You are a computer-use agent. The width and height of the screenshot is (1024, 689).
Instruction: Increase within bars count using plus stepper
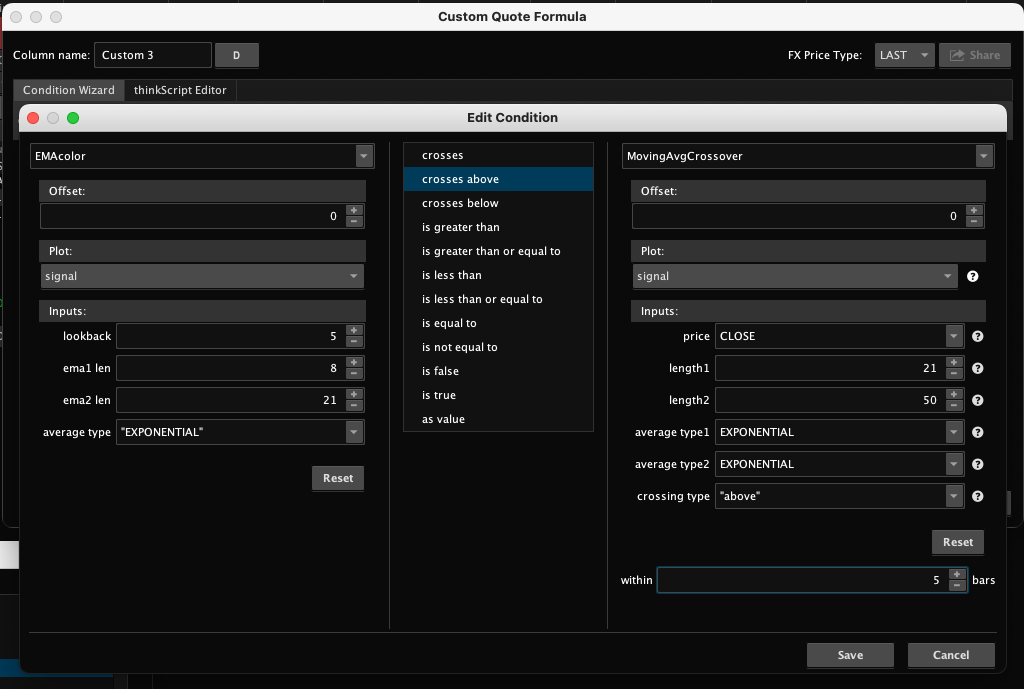[x=957, y=574]
